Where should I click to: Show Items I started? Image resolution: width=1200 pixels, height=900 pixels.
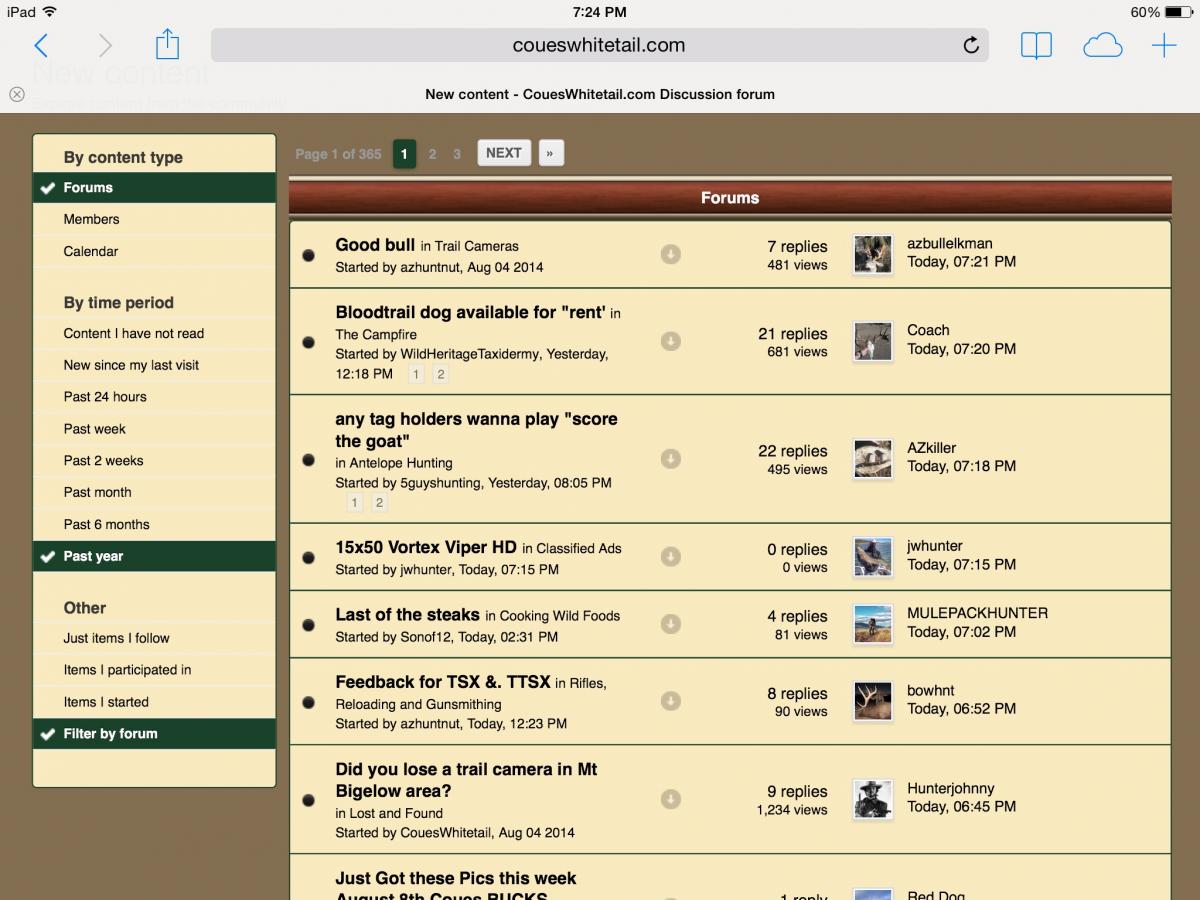click(x=154, y=702)
